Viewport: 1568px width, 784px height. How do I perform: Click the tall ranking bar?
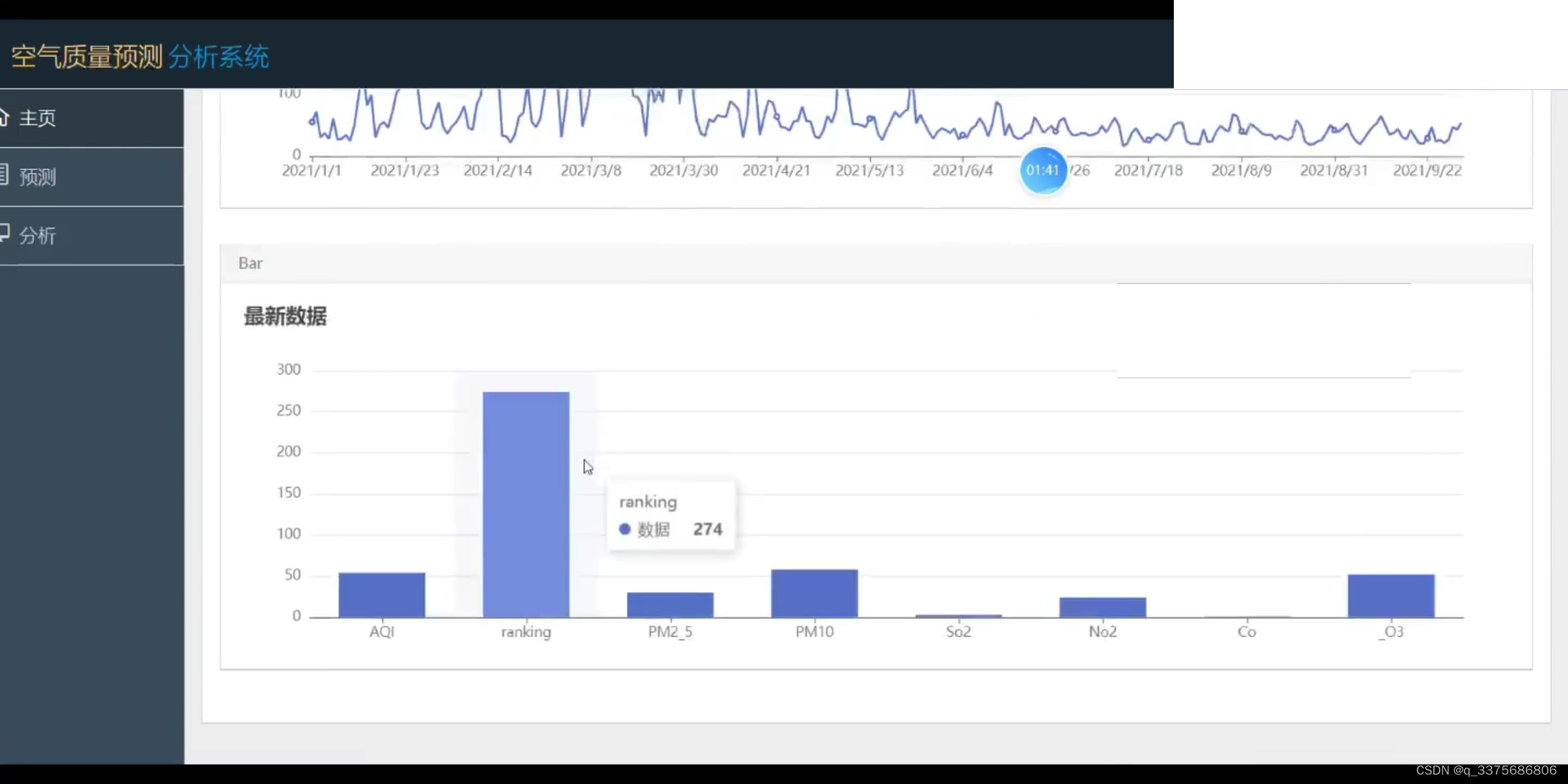[x=526, y=505]
